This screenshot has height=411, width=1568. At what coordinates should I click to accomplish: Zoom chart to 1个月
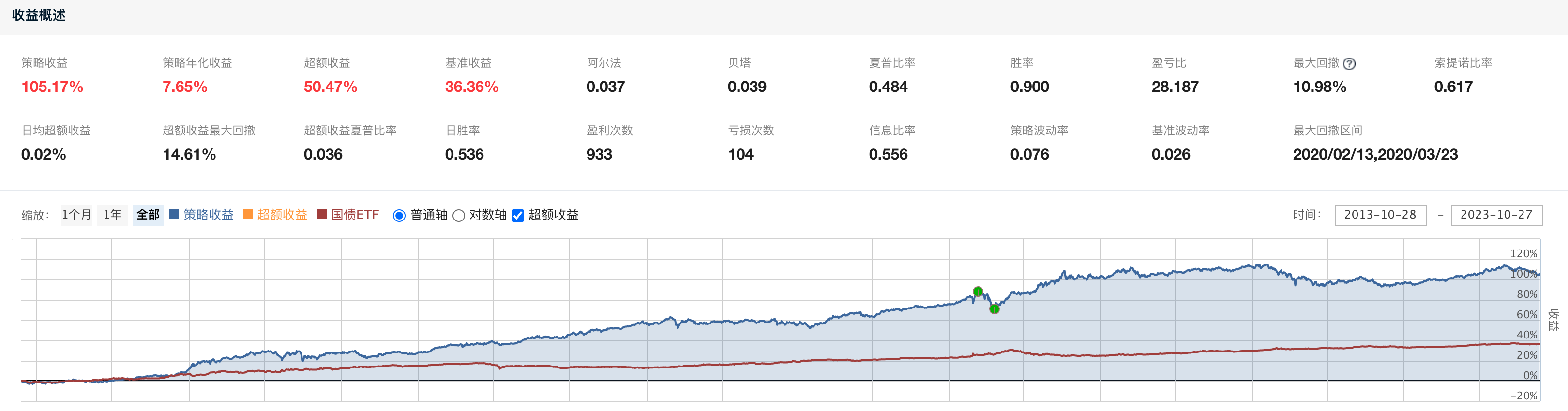pyautogui.click(x=76, y=215)
